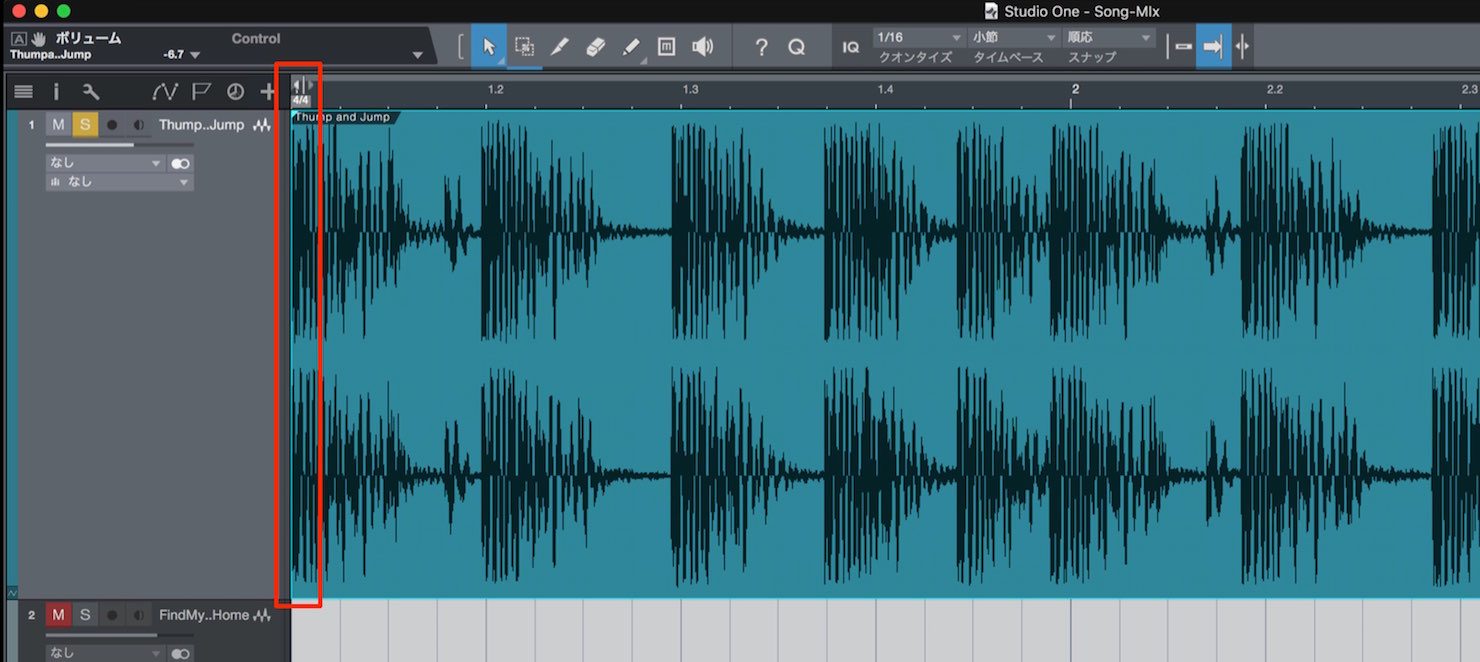Select the Listen speaker tool
Viewport: 1480px width, 662px height.
pos(703,46)
